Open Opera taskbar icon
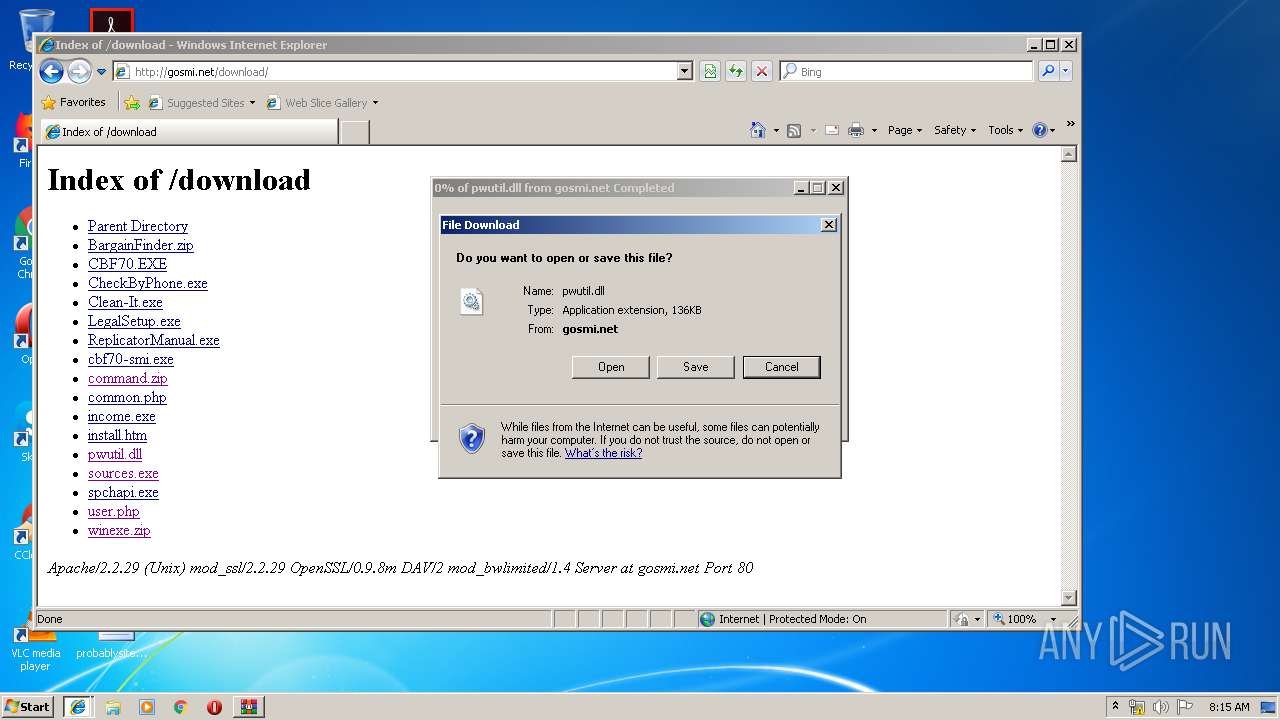The width and height of the screenshot is (1280, 720). coord(214,706)
